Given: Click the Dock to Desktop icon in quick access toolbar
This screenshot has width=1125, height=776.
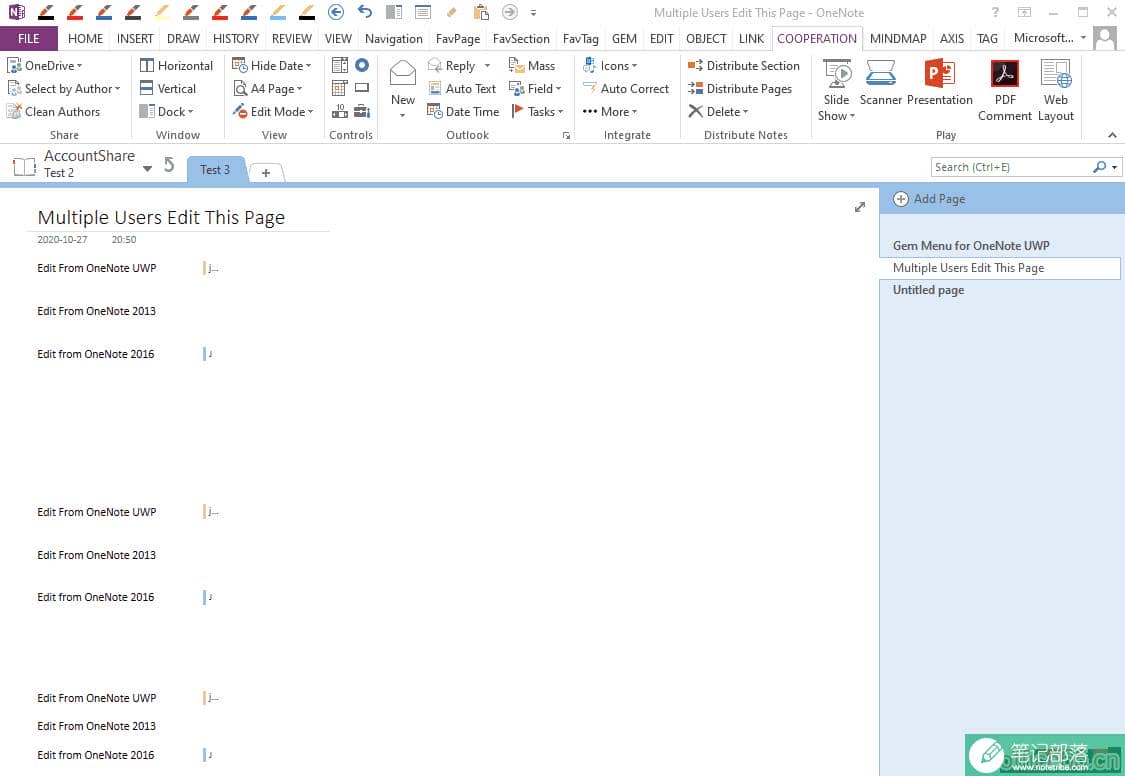Looking at the screenshot, I should [394, 12].
